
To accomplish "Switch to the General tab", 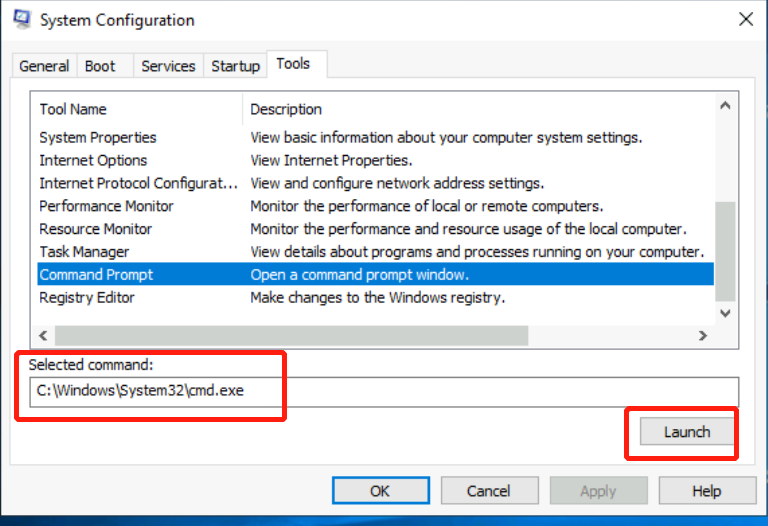I will tap(44, 66).
